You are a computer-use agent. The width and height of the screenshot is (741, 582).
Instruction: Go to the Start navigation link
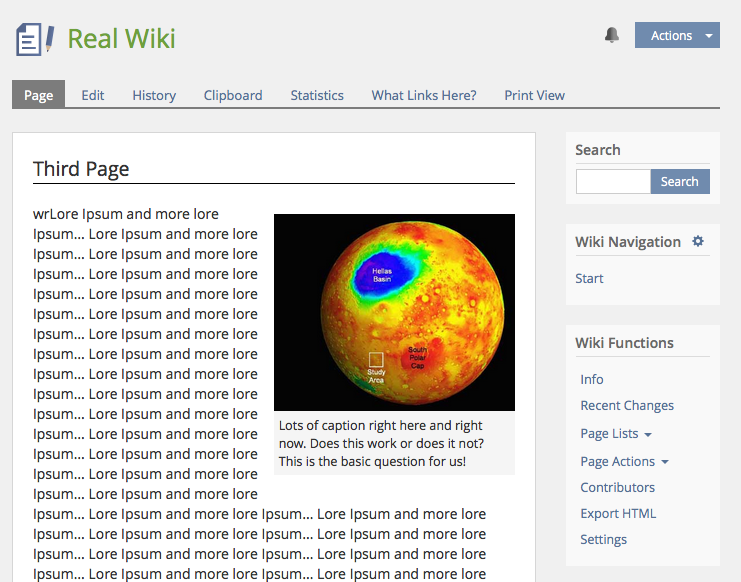pyautogui.click(x=589, y=278)
